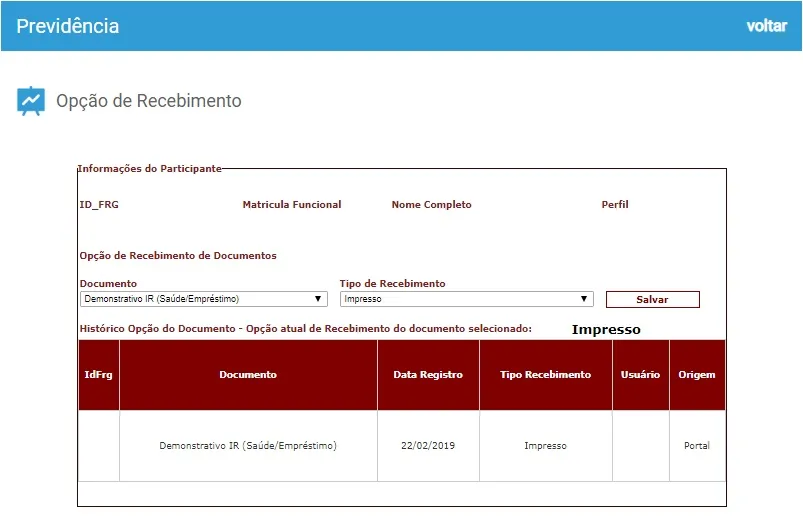Select the Impresso cell in the table row
The width and height of the screenshot is (803, 525).
point(545,446)
